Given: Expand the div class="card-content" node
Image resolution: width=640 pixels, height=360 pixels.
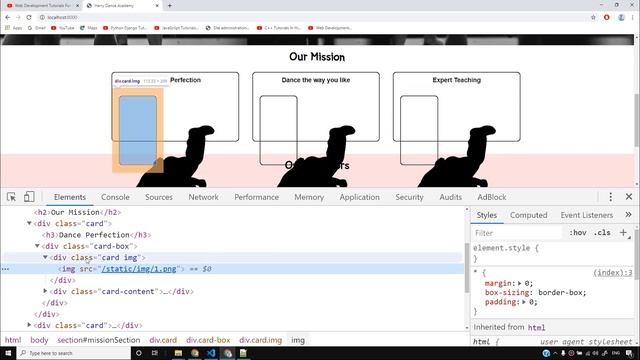Looking at the screenshot, I should pos(45,291).
